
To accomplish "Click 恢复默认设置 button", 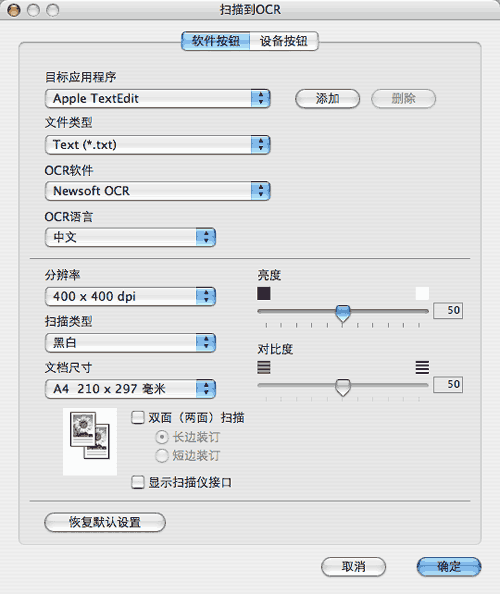I will 105,522.
